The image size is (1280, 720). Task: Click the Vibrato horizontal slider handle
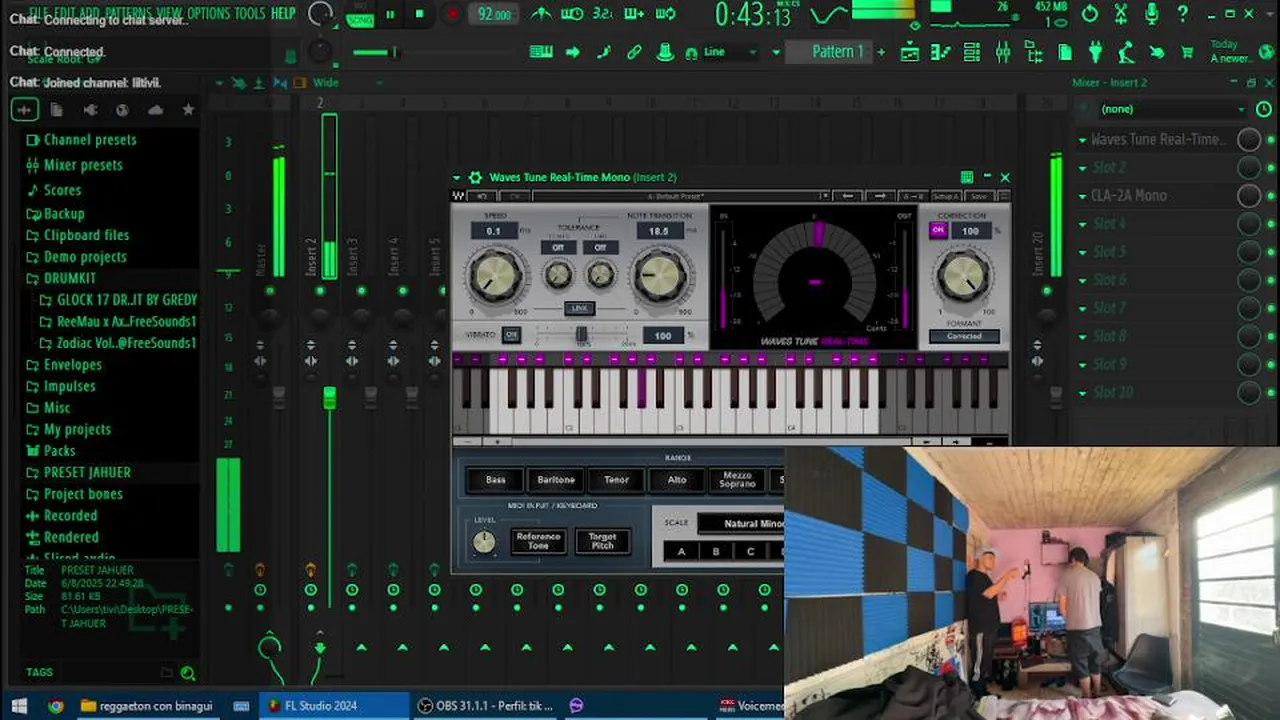pyautogui.click(x=581, y=334)
